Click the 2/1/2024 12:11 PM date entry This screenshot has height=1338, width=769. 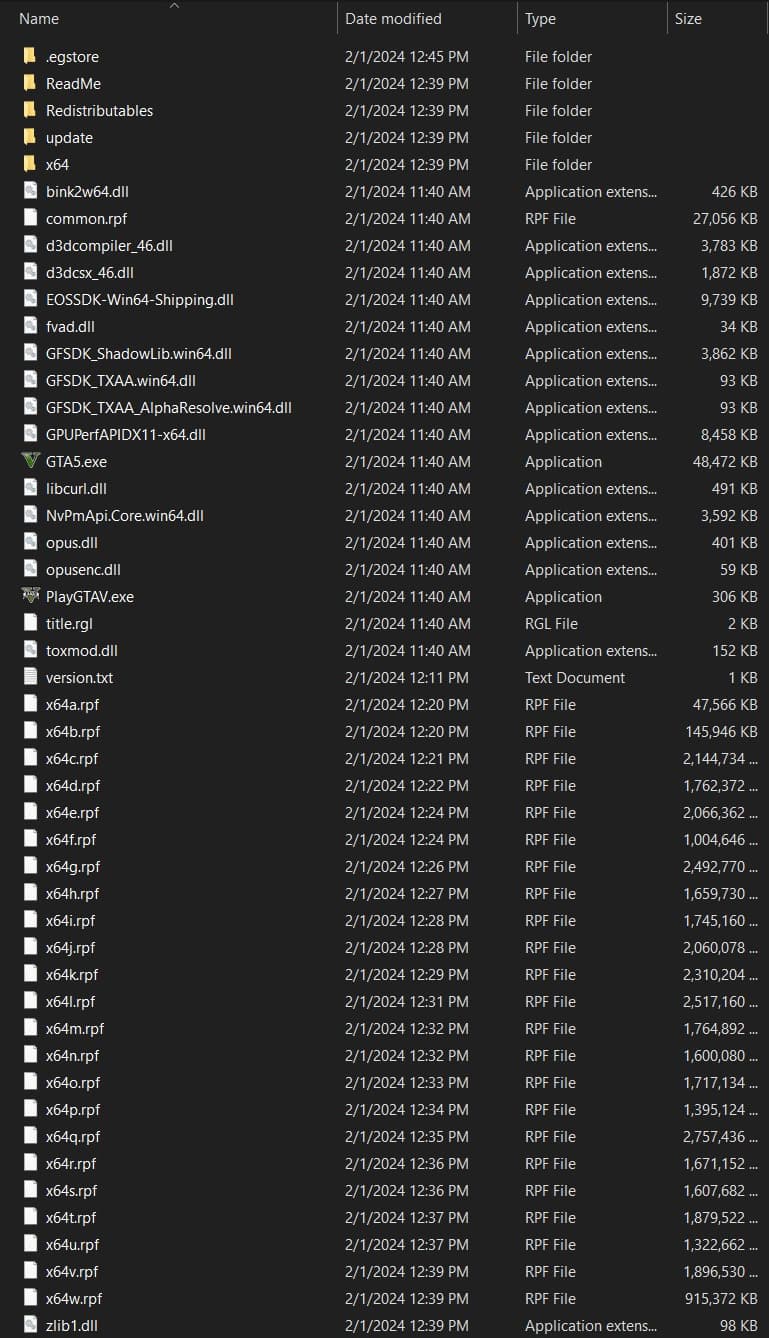pyautogui.click(x=407, y=677)
